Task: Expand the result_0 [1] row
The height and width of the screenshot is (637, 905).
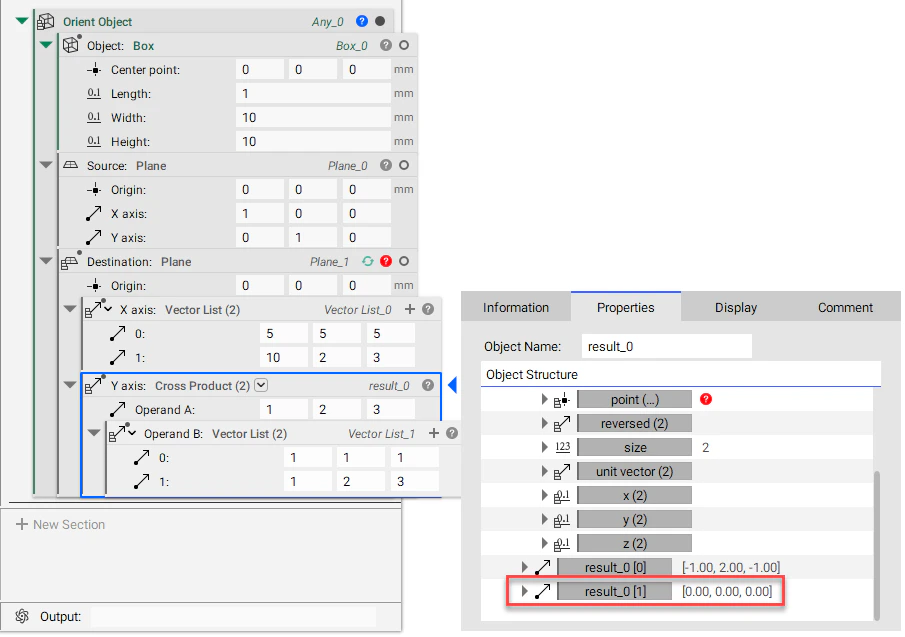Action: coord(524,591)
